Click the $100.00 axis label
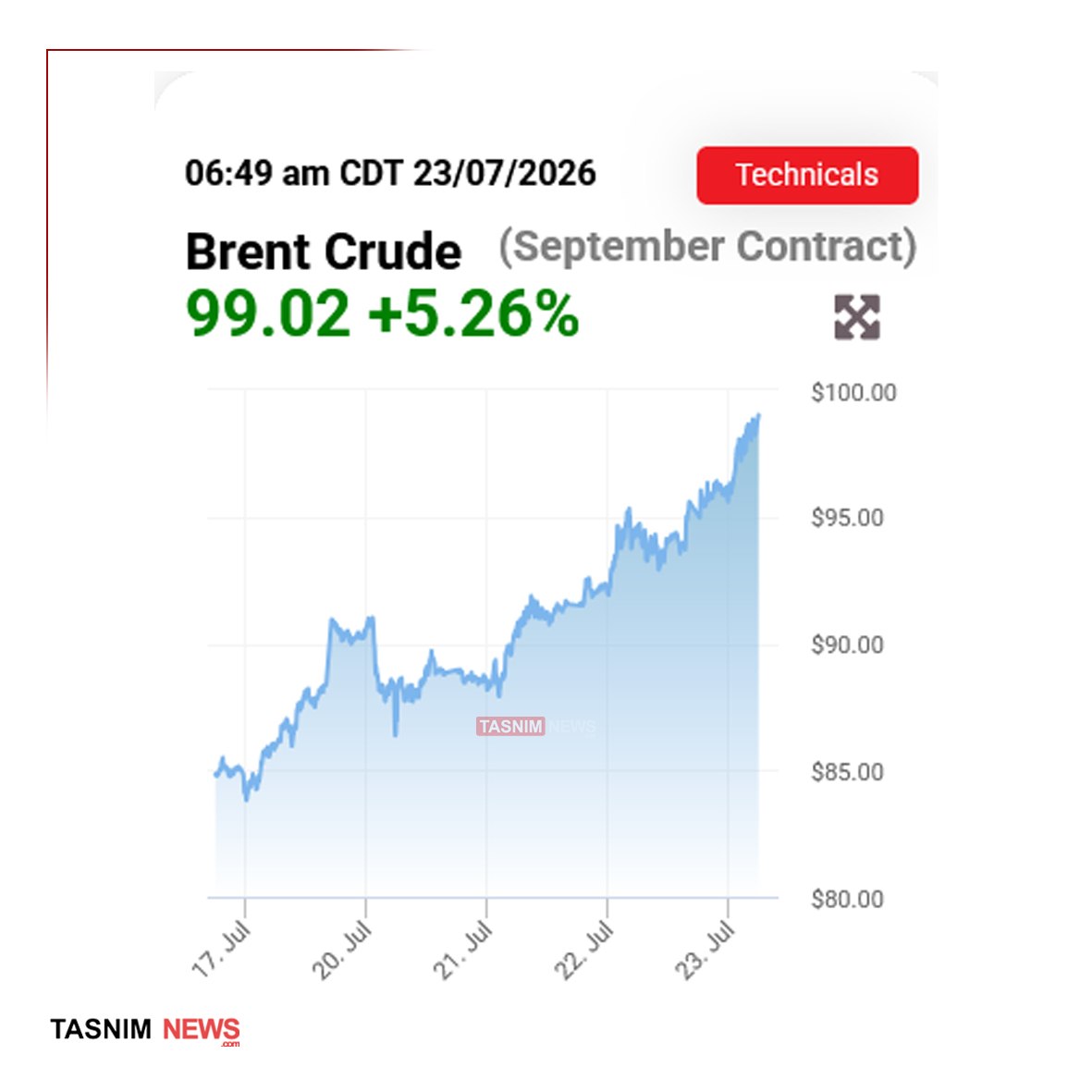The image size is (1092, 1092). click(853, 392)
